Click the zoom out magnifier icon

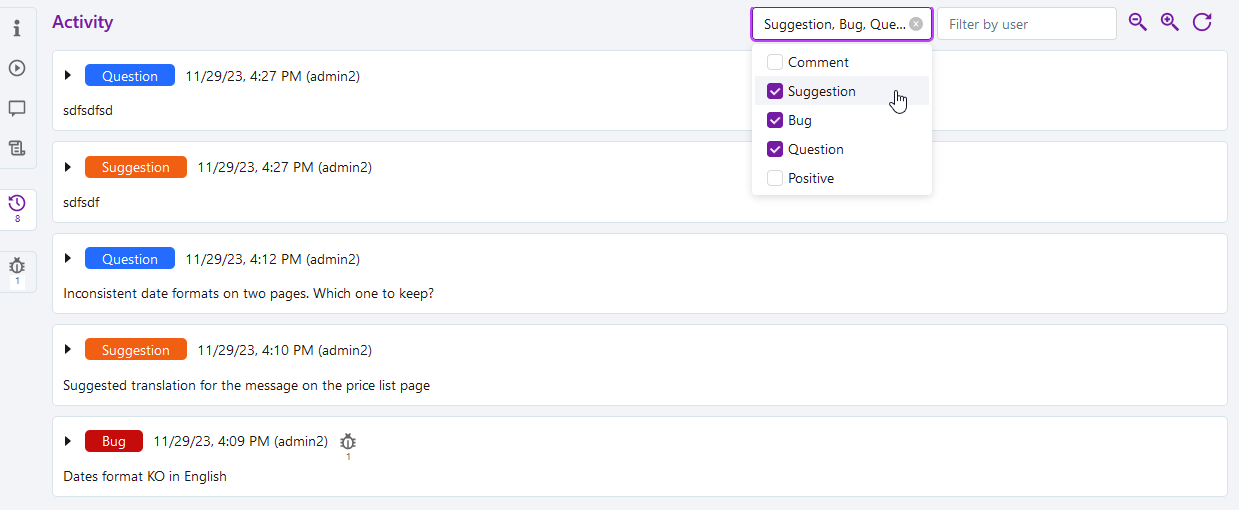pos(1137,22)
